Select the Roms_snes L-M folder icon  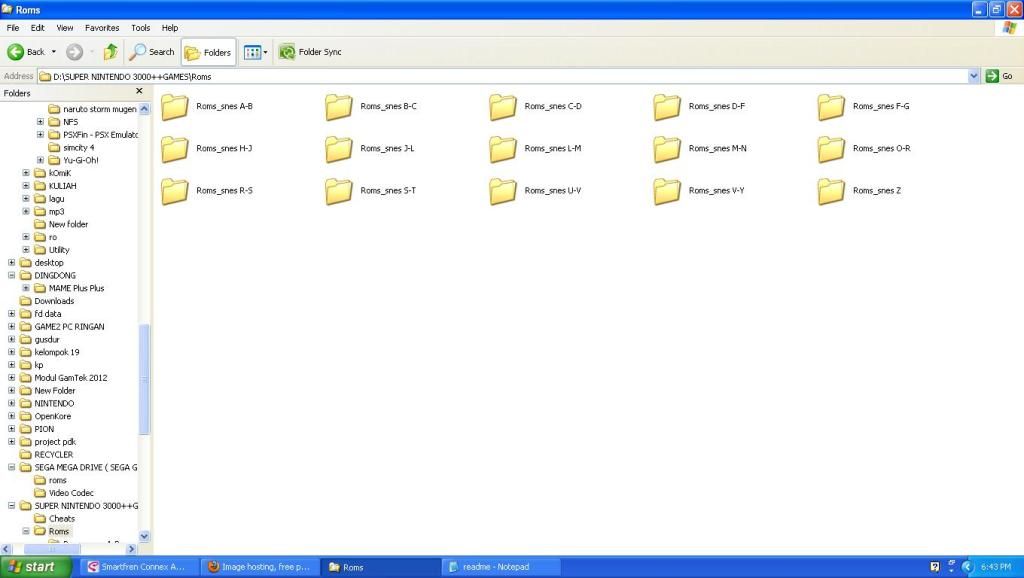pyautogui.click(x=503, y=150)
